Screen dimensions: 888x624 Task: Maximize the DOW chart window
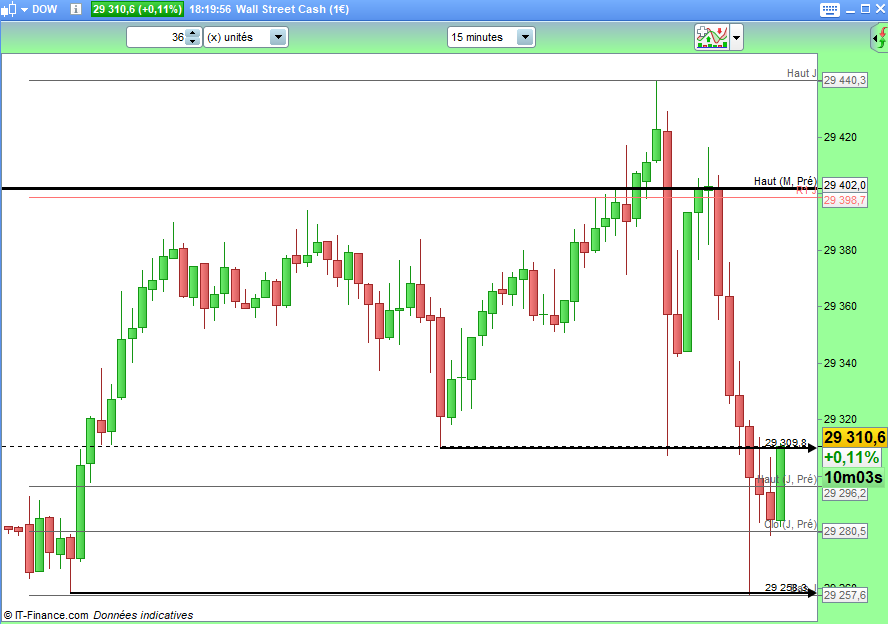(865, 9)
